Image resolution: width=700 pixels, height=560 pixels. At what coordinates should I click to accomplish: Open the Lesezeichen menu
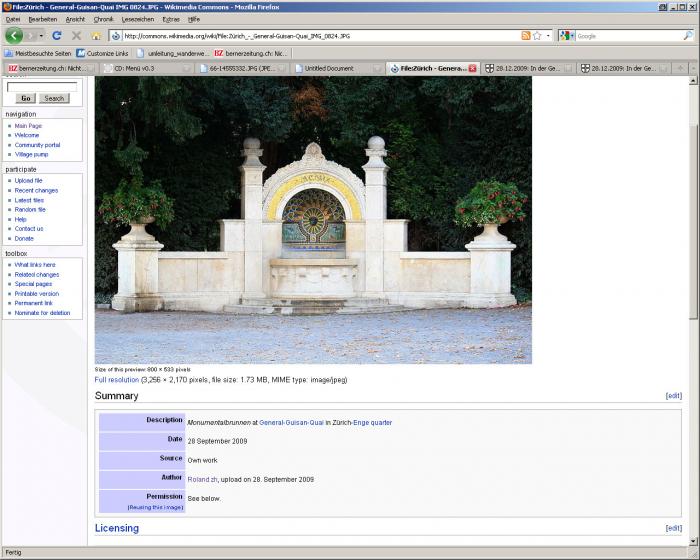coord(135,19)
